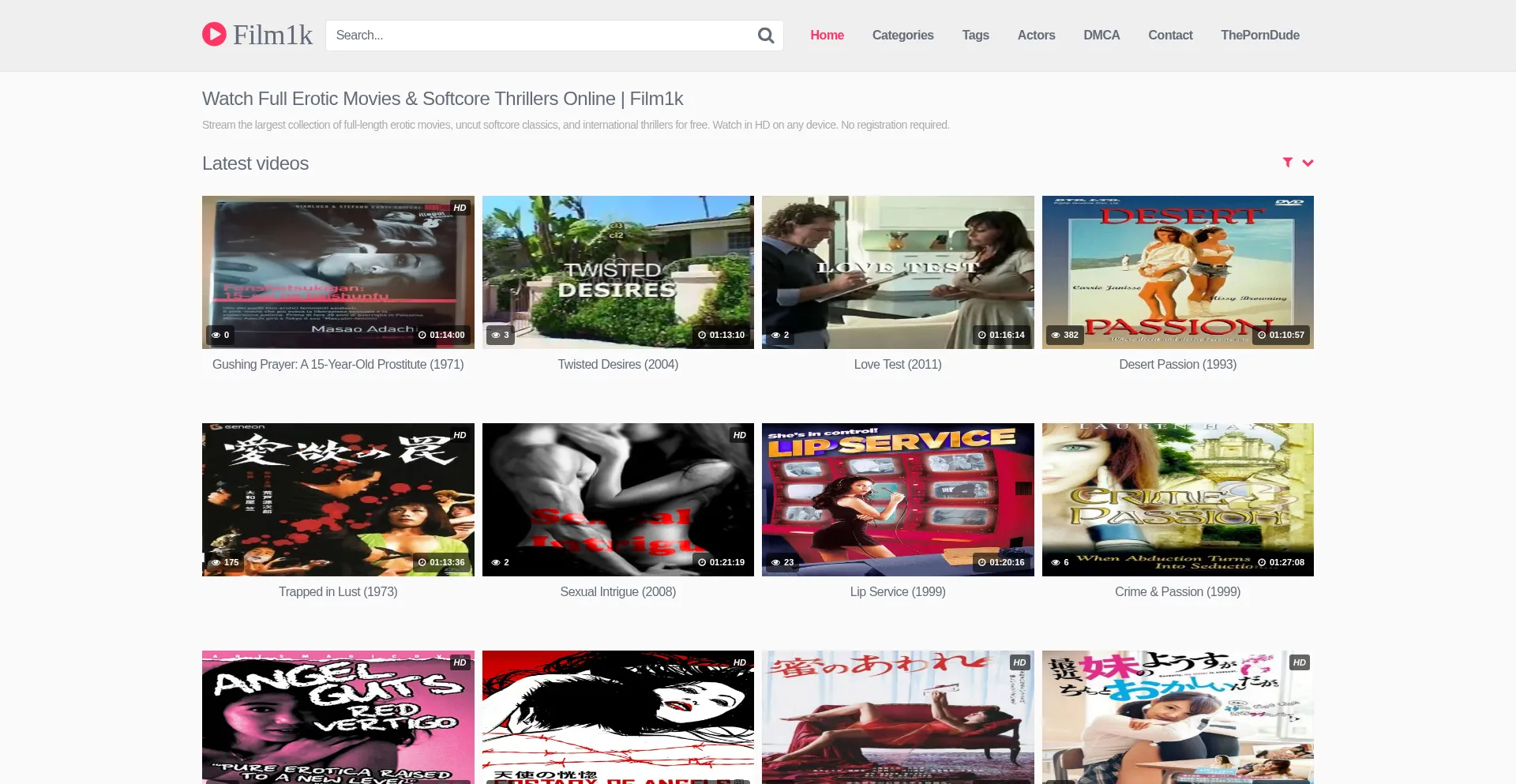Viewport: 1516px width, 784px height.
Task: Click the HD badge on the red-couch poster
Action: tap(1020, 662)
